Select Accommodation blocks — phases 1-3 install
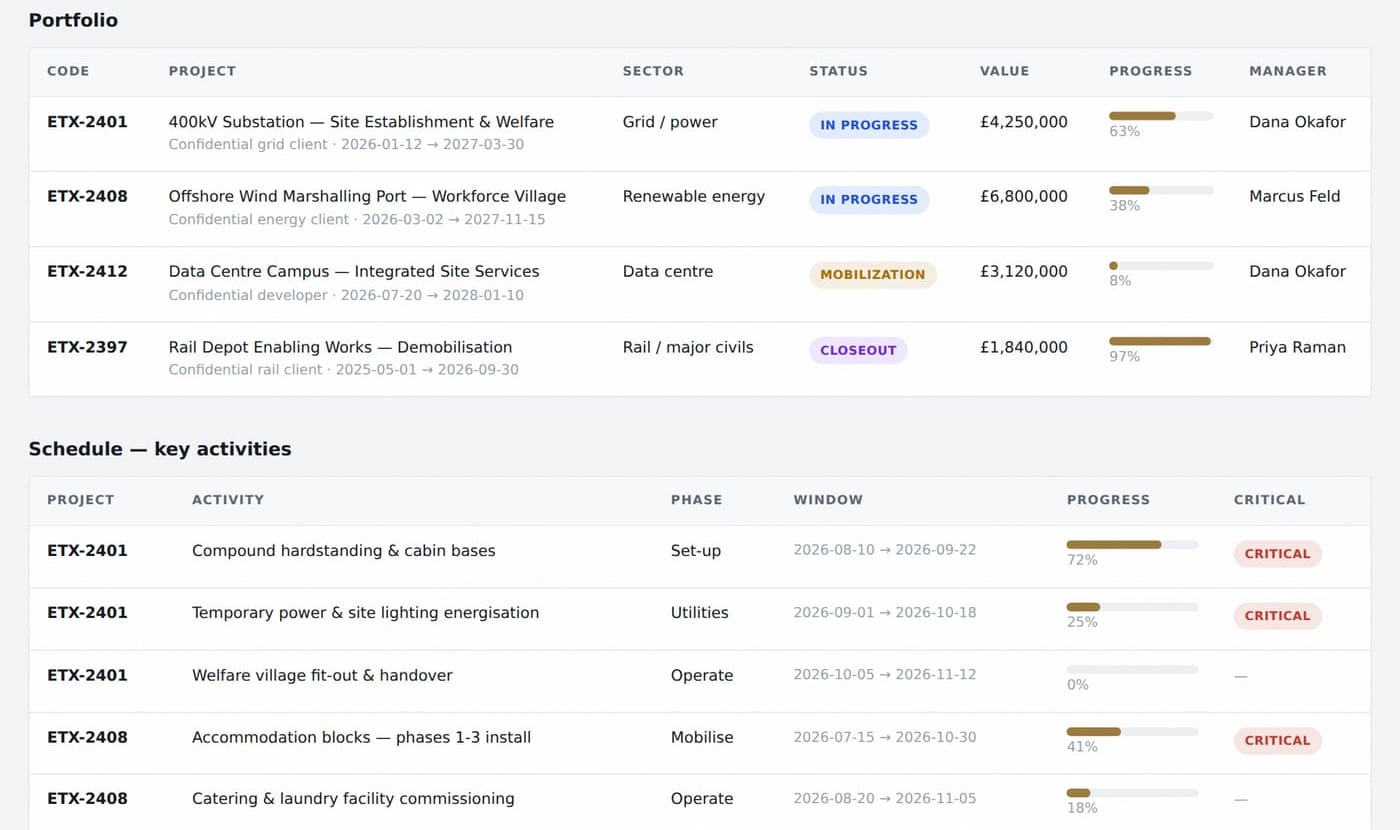The width and height of the screenshot is (1400, 830). click(x=361, y=737)
